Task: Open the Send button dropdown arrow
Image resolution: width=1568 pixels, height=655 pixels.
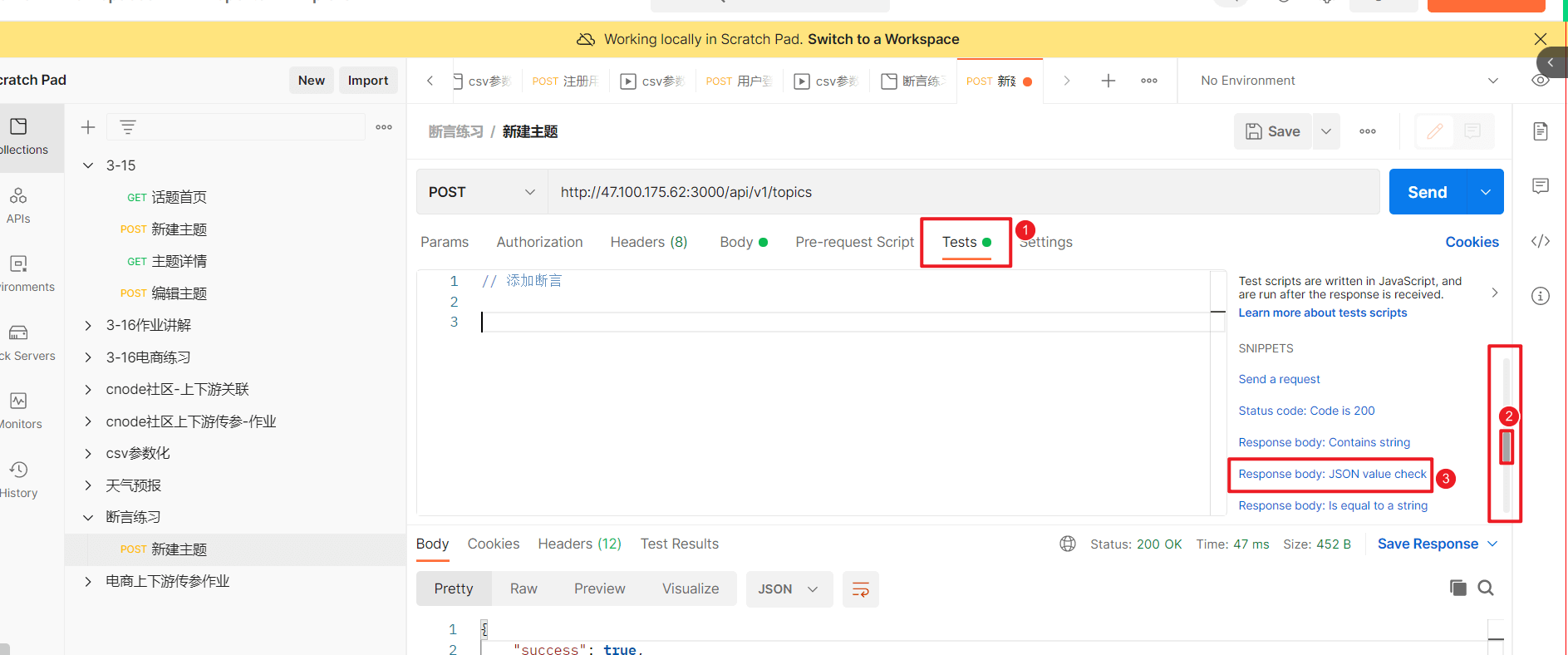Action: [1486, 192]
